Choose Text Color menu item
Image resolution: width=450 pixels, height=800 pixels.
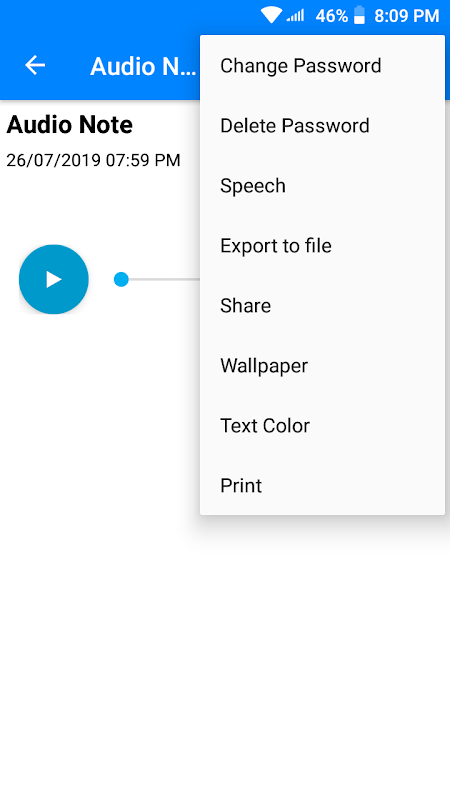click(x=322, y=426)
